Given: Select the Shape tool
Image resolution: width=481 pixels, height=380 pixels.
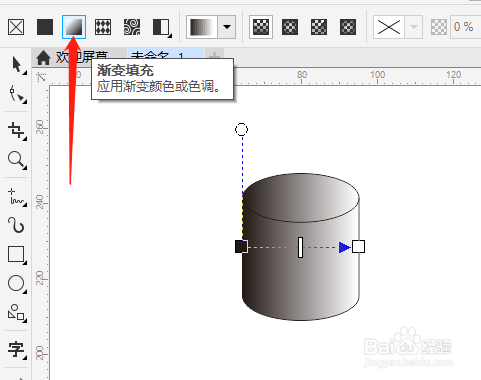Looking at the screenshot, I should [x=17, y=94].
